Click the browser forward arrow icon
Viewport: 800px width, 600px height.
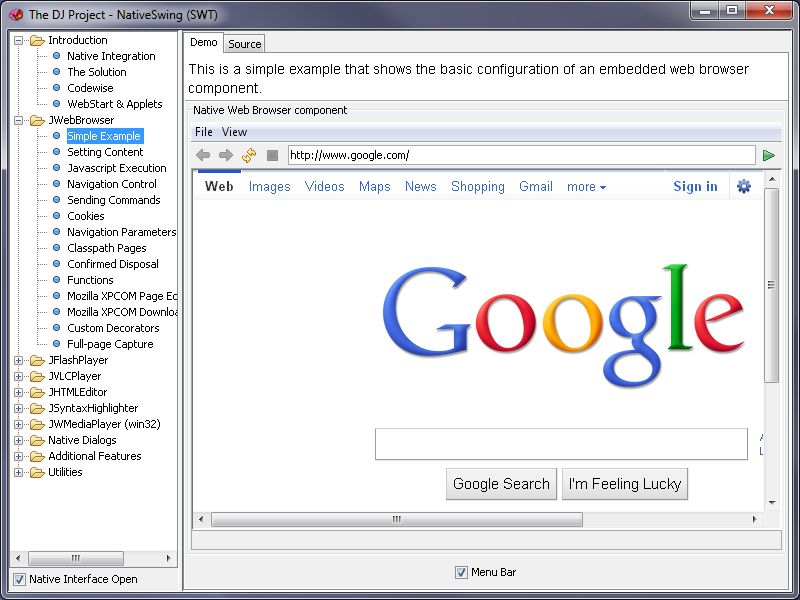[x=225, y=155]
